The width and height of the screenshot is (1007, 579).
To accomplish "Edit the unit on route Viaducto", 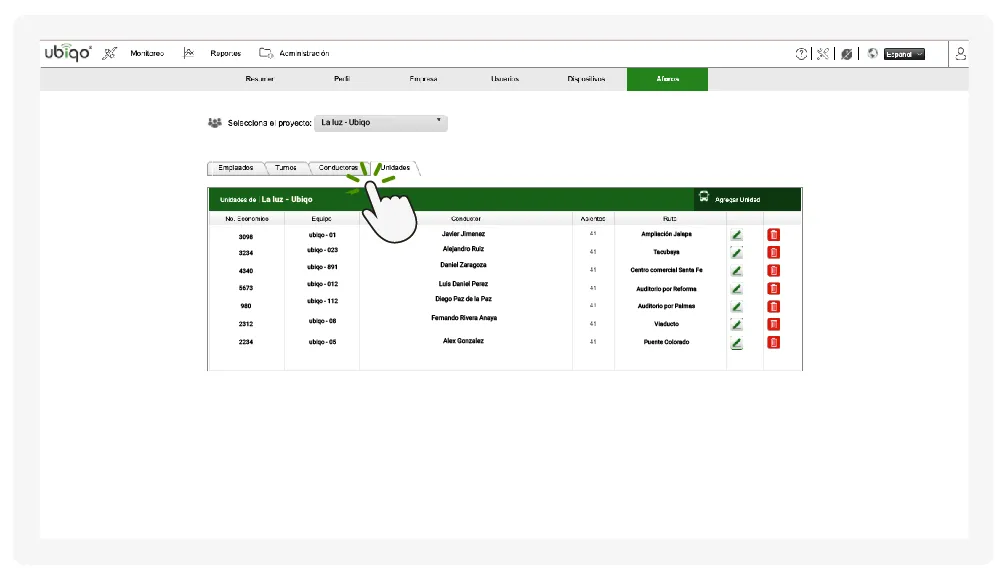I will click(x=737, y=325).
